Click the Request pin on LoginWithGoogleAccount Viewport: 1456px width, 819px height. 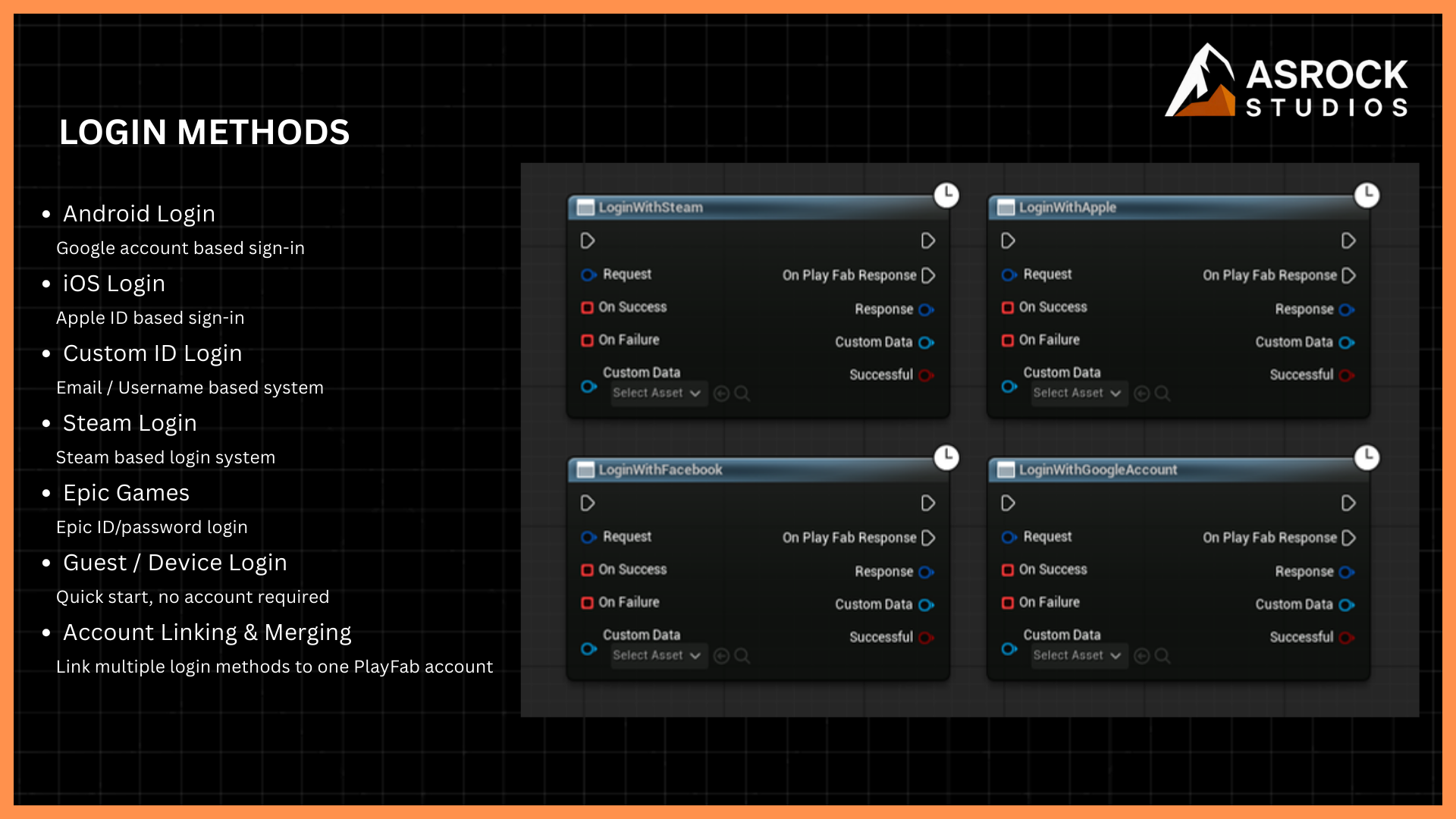click(1009, 537)
